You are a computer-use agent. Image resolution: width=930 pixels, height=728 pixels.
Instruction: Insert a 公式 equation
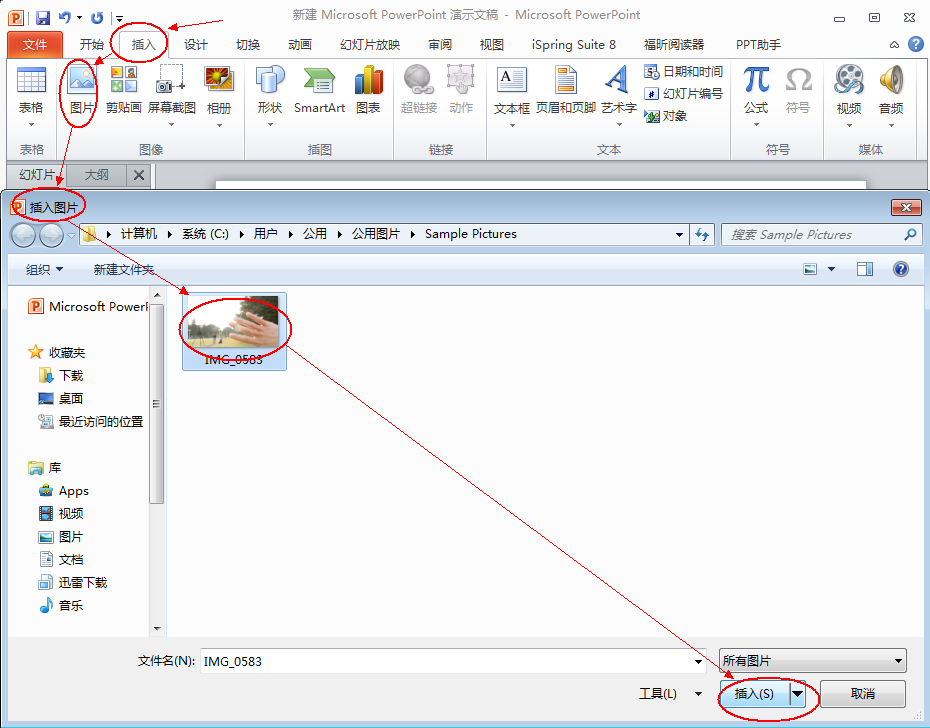click(x=756, y=97)
